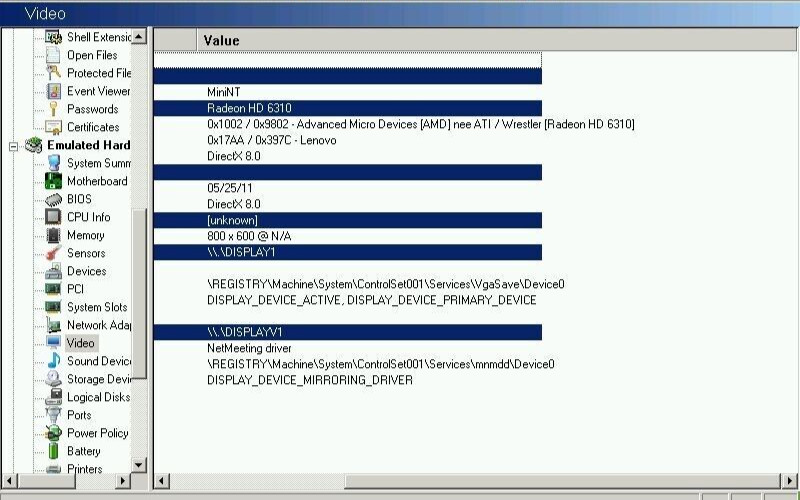
Task: Select Passwords in the tree
Action: coord(93,109)
